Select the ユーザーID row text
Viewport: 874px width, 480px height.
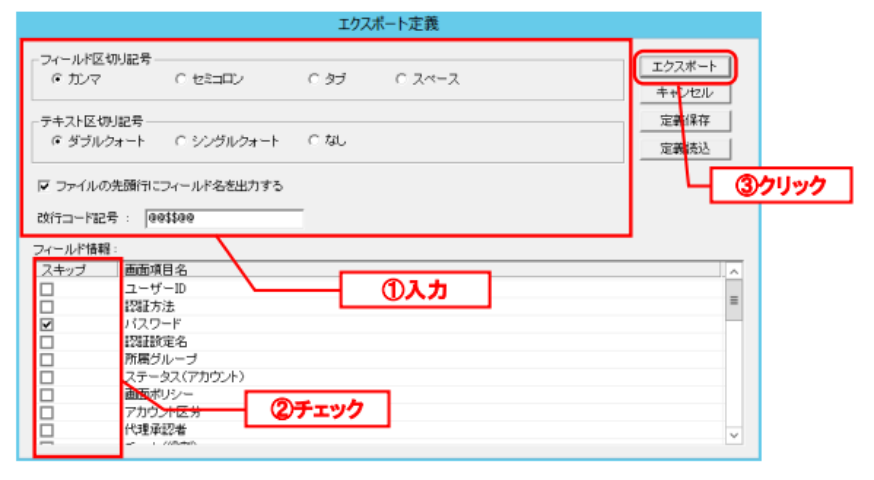coord(155,289)
